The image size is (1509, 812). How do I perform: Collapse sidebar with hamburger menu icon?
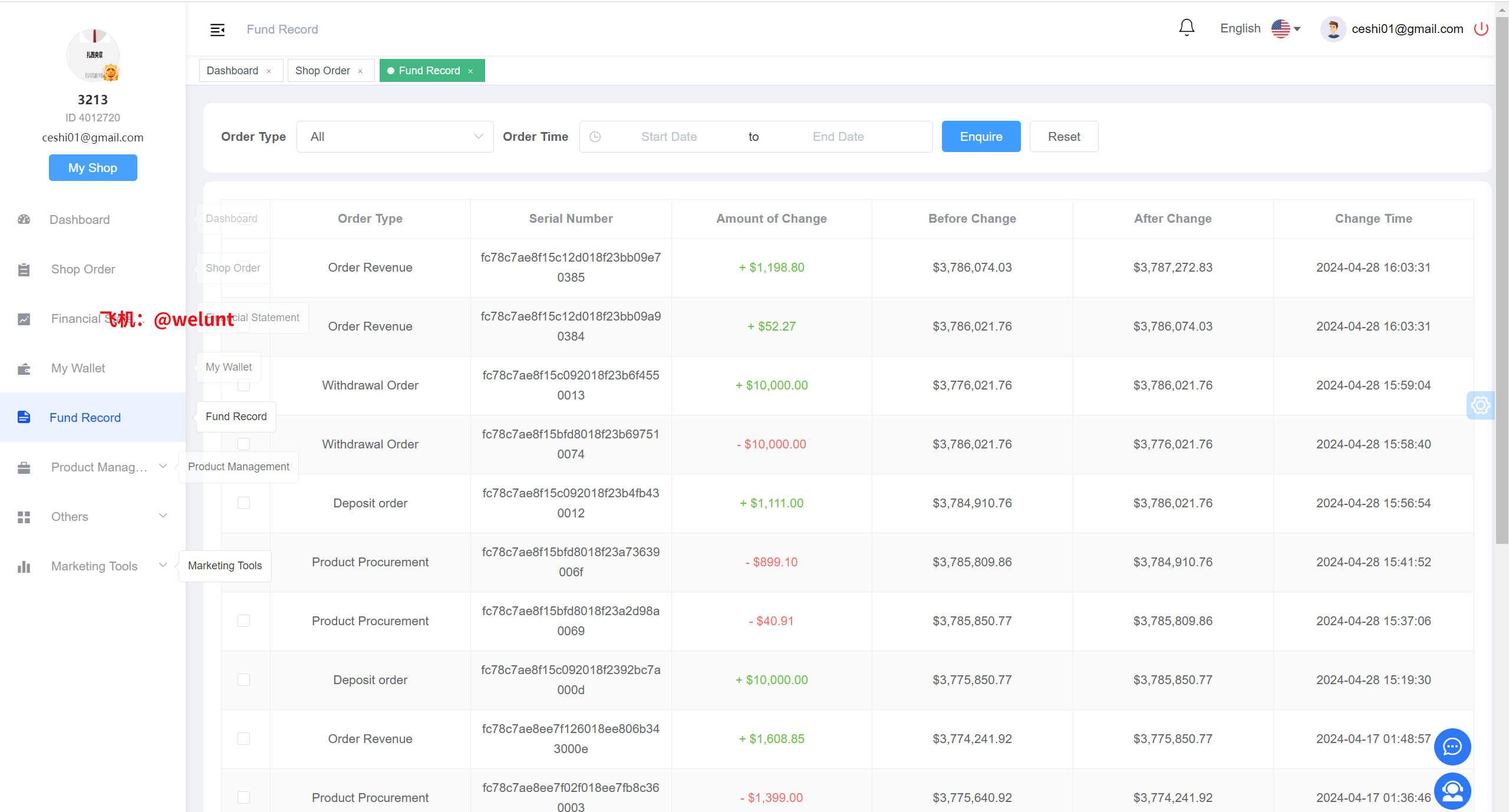tap(218, 29)
